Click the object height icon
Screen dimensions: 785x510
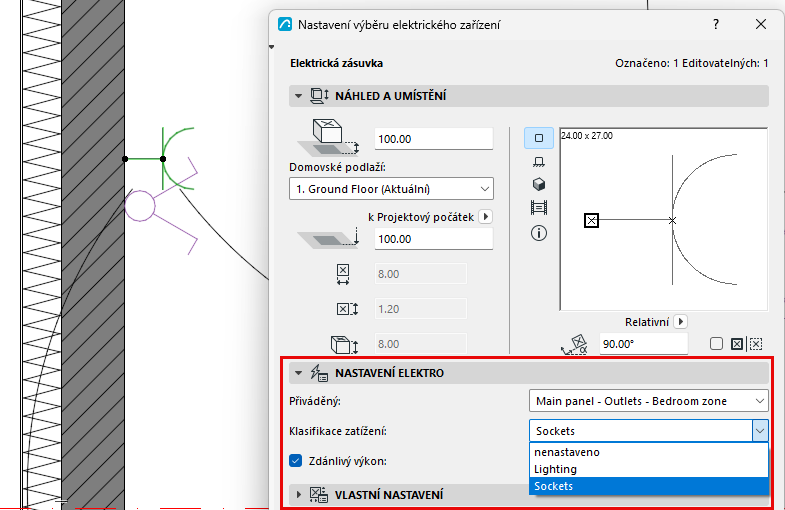click(344, 344)
